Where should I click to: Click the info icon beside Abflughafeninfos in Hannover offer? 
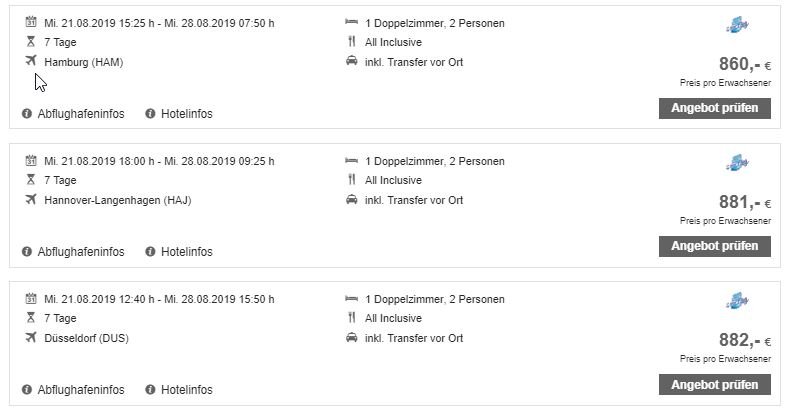pyautogui.click(x=27, y=252)
